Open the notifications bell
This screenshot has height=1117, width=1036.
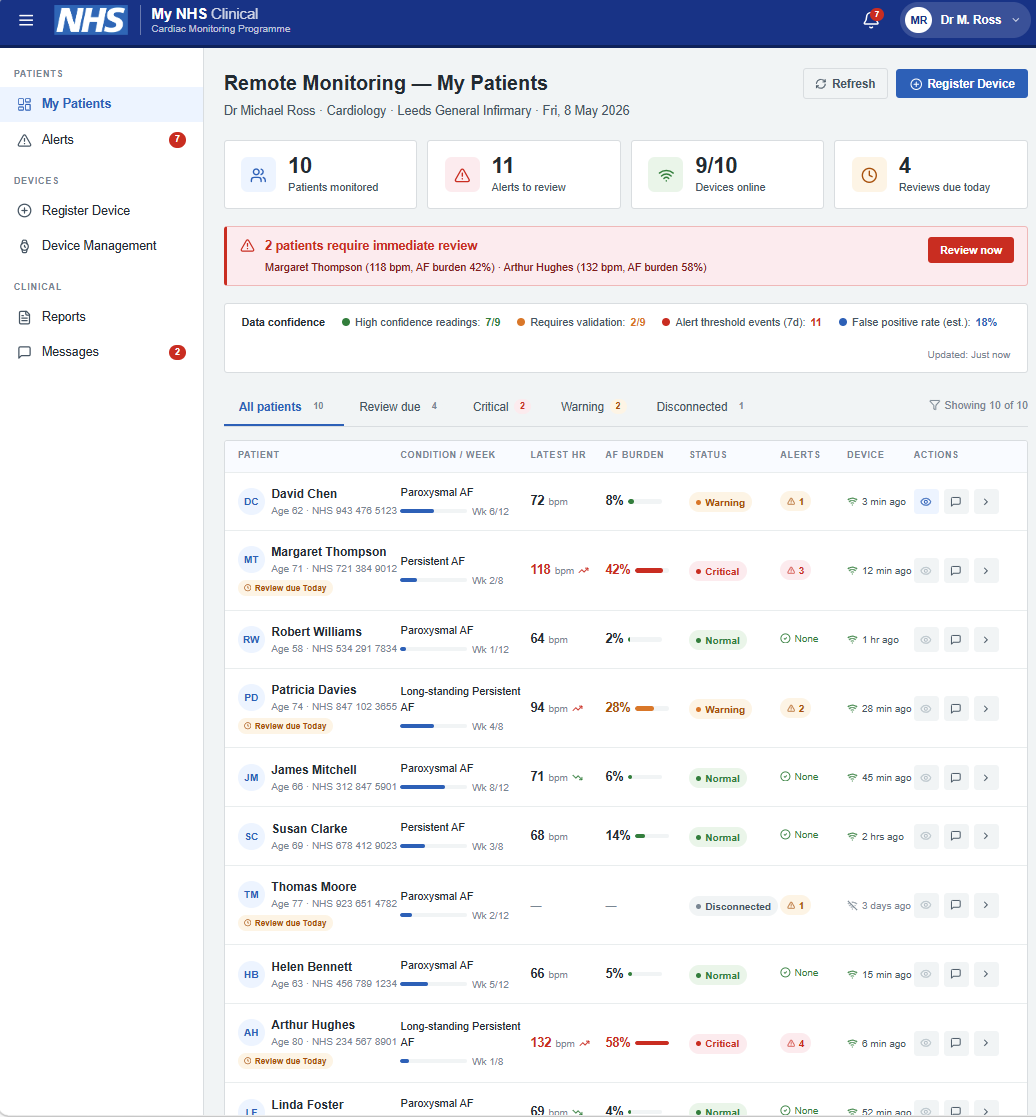pyautogui.click(x=871, y=20)
